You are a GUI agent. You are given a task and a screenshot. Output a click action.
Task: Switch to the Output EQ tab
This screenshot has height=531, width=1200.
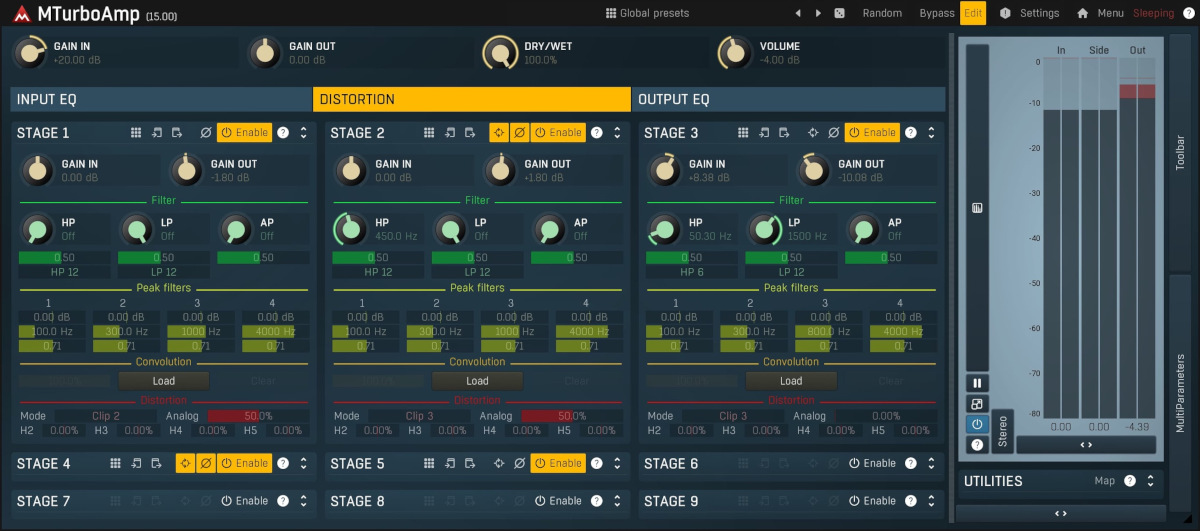click(790, 99)
